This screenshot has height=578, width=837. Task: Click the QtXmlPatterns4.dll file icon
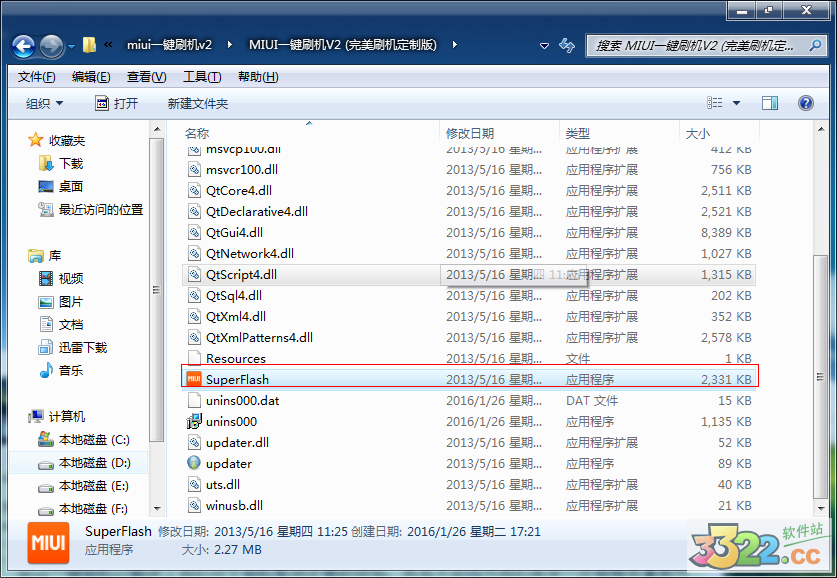click(x=194, y=337)
